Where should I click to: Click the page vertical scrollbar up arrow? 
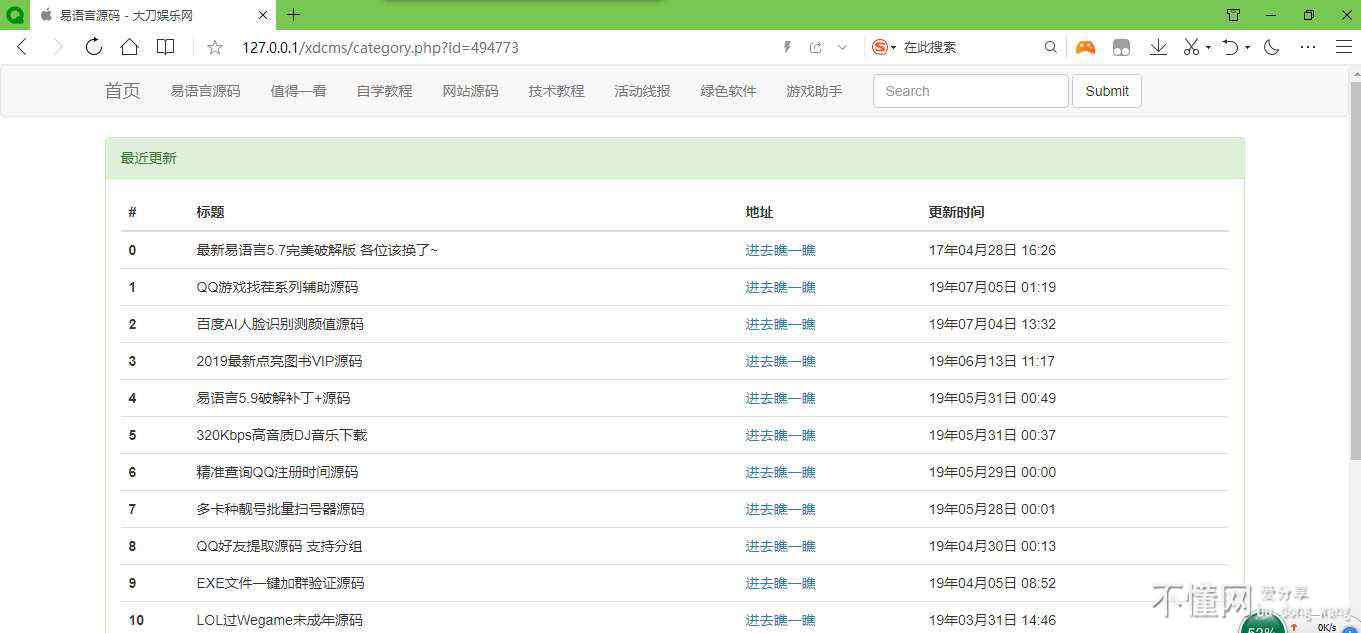tap(1354, 73)
